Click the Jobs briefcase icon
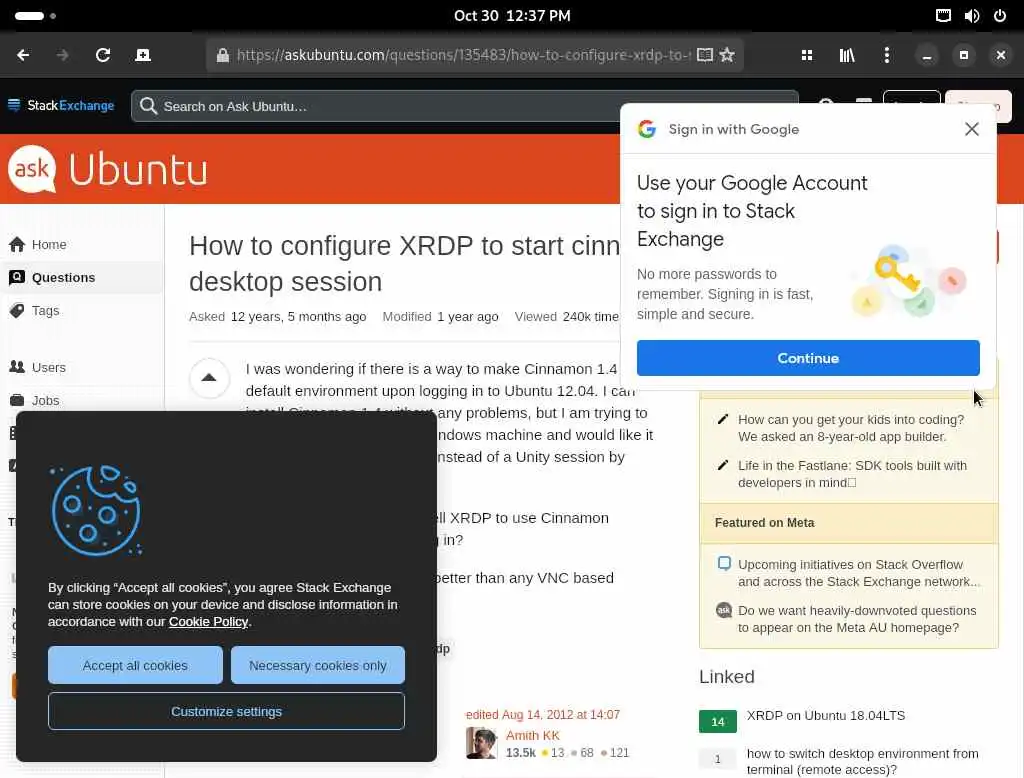Viewport: 1024px width, 778px height. [x=17, y=400]
